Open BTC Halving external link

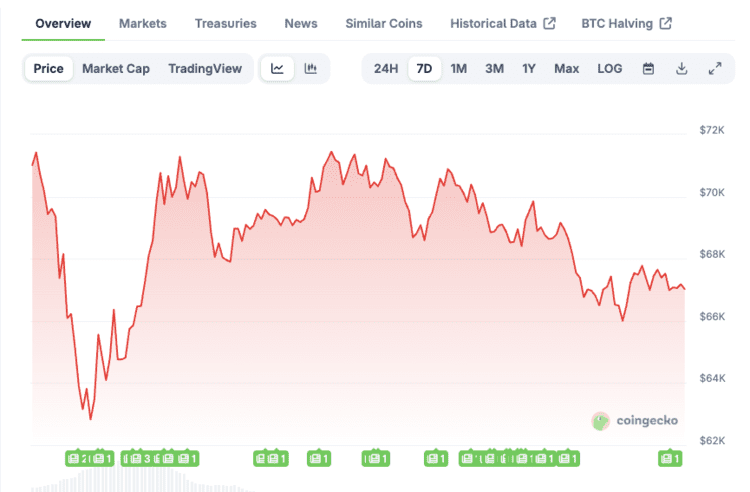[626, 23]
